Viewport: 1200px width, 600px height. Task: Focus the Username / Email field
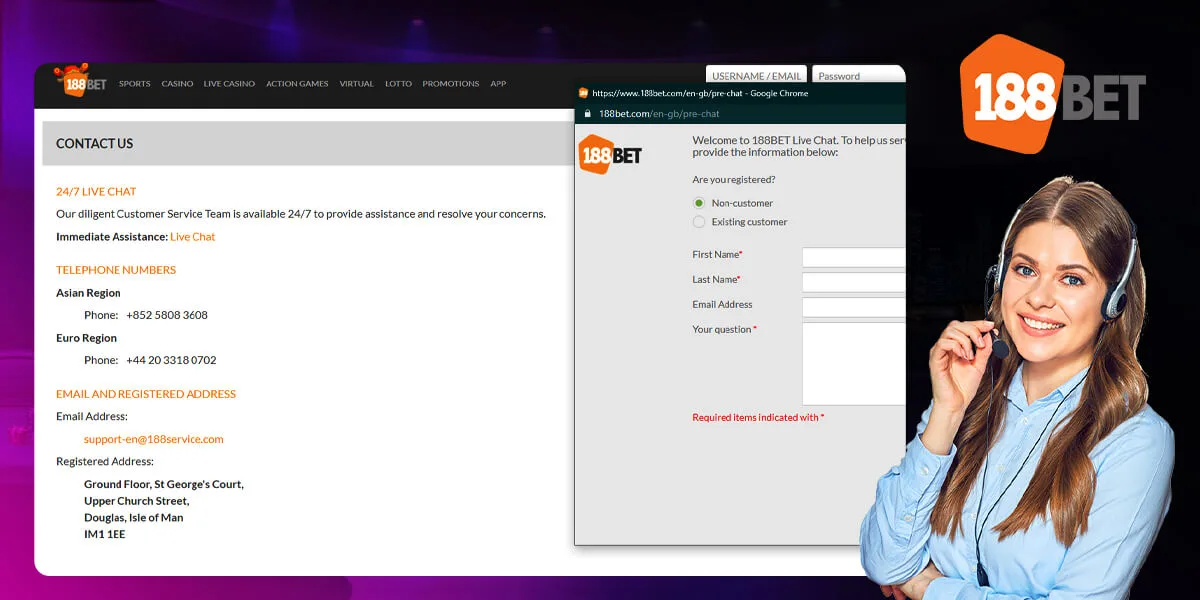point(757,75)
